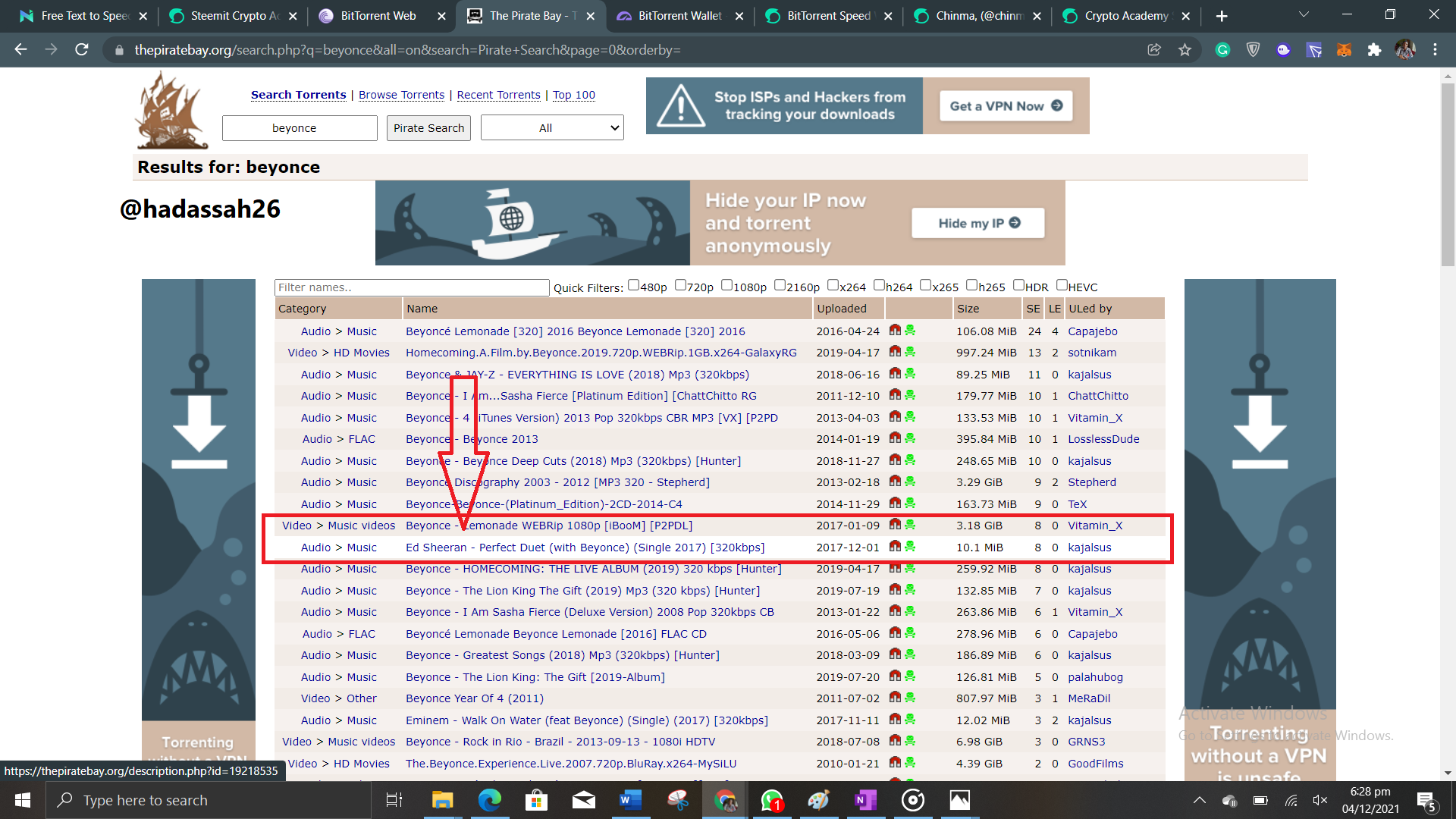Click the magnet icon for Ed Sheeran - Perfect Duet
This screenshot has width=1456, height=819.
tap(895, 547)
